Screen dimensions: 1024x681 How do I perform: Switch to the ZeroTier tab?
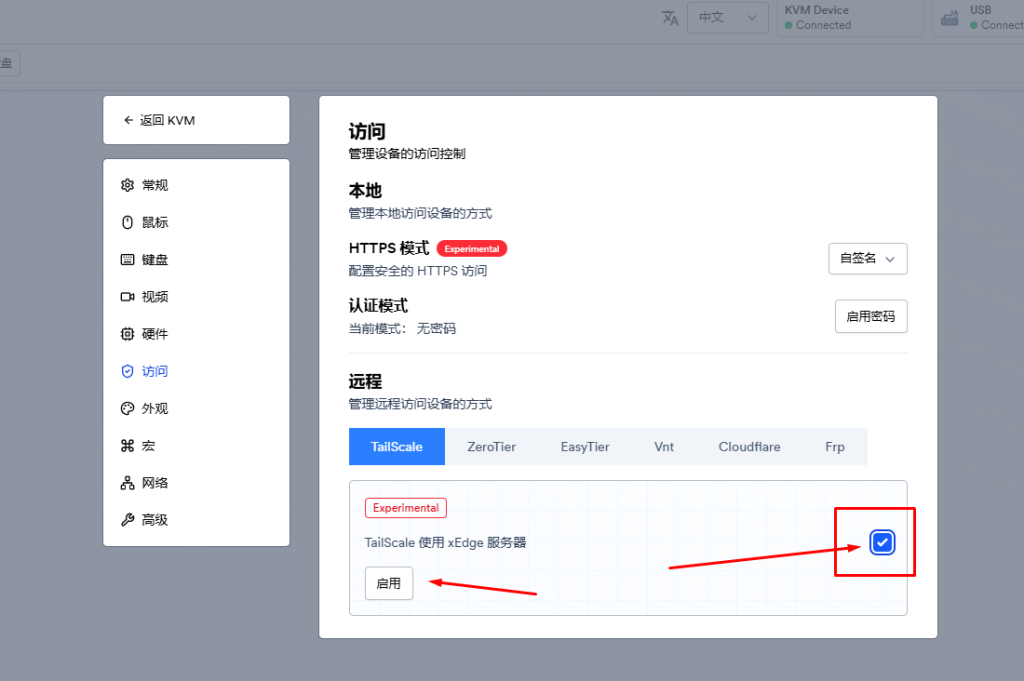pos(491,447)
